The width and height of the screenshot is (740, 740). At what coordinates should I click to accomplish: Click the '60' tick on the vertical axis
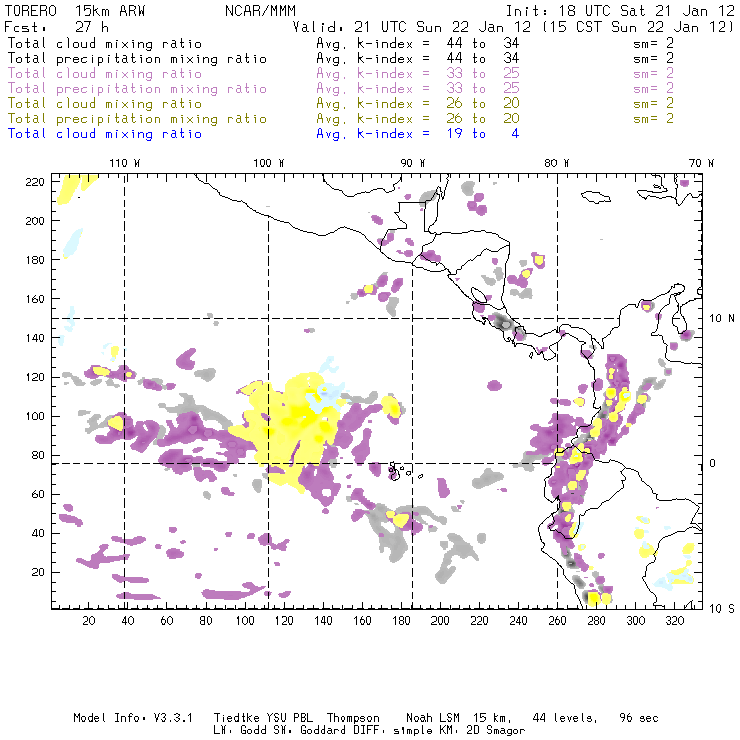click(38, 495)
